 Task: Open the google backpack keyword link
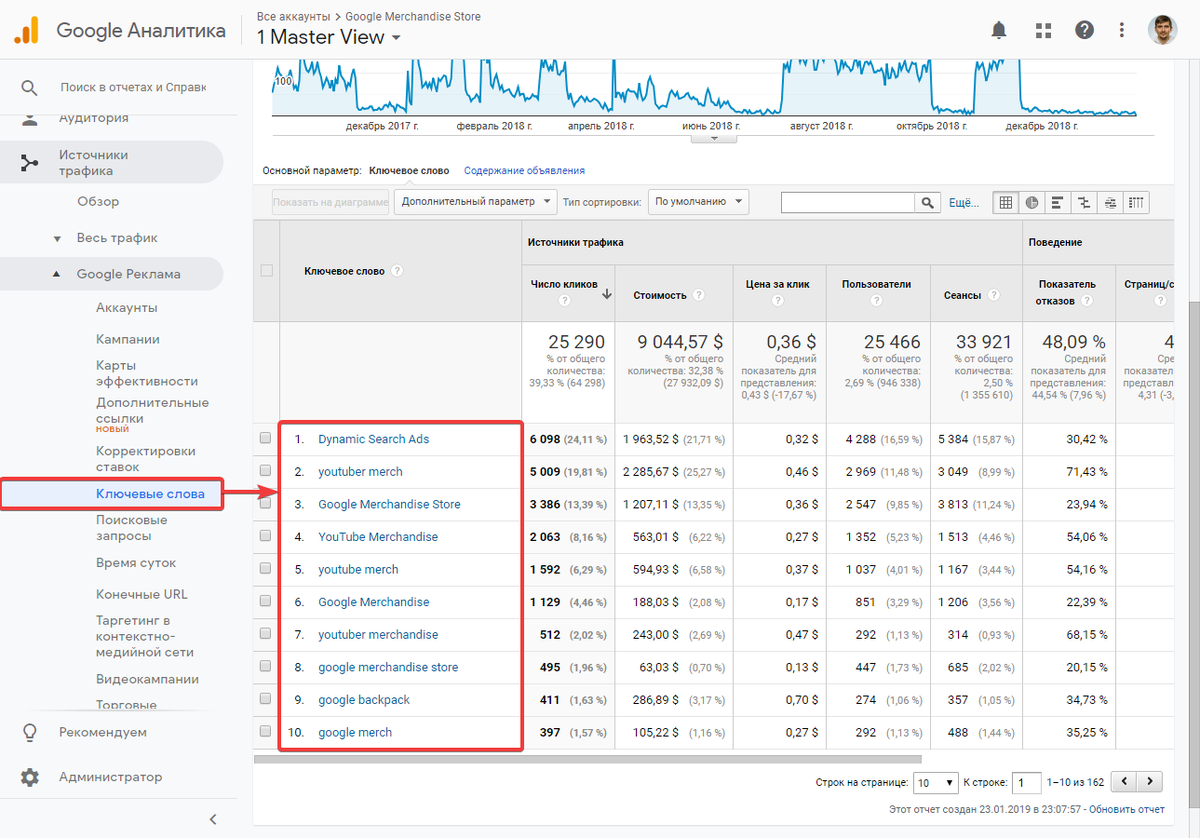364,699
